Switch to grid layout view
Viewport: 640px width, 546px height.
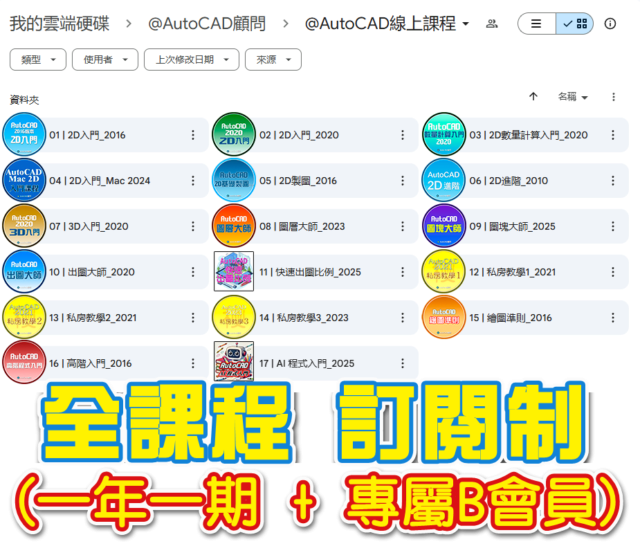575,24
